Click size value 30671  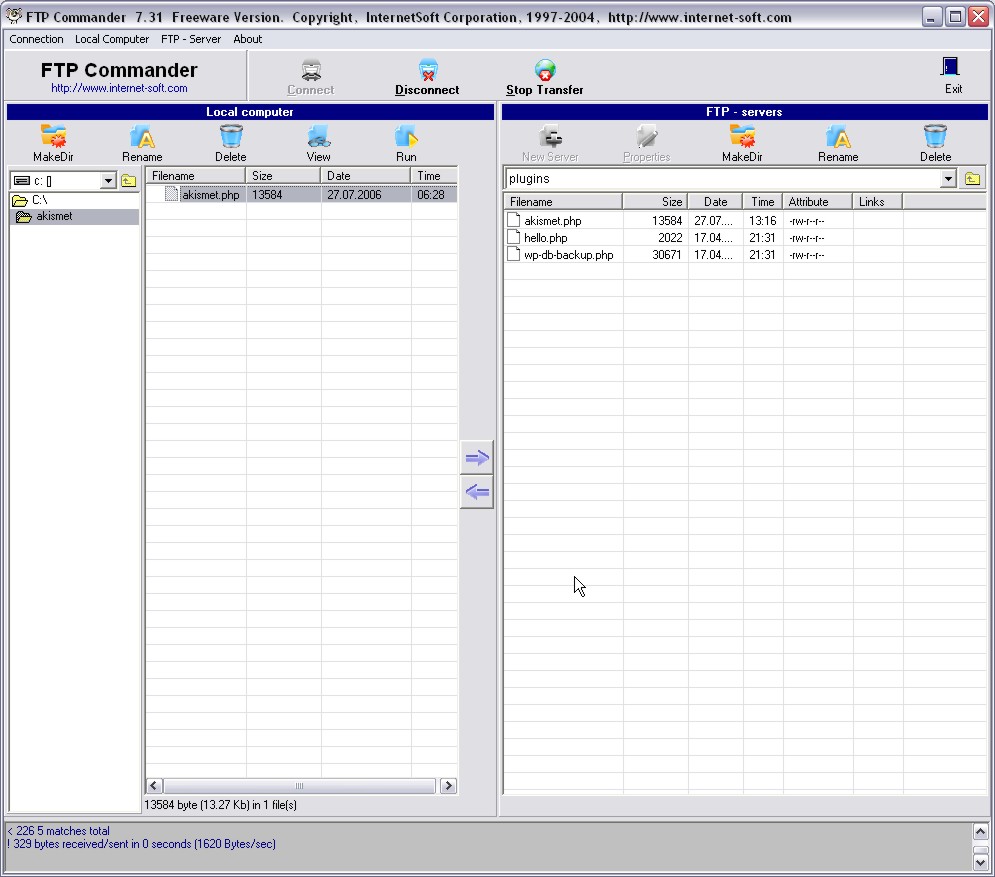click(x=667, y=255)
